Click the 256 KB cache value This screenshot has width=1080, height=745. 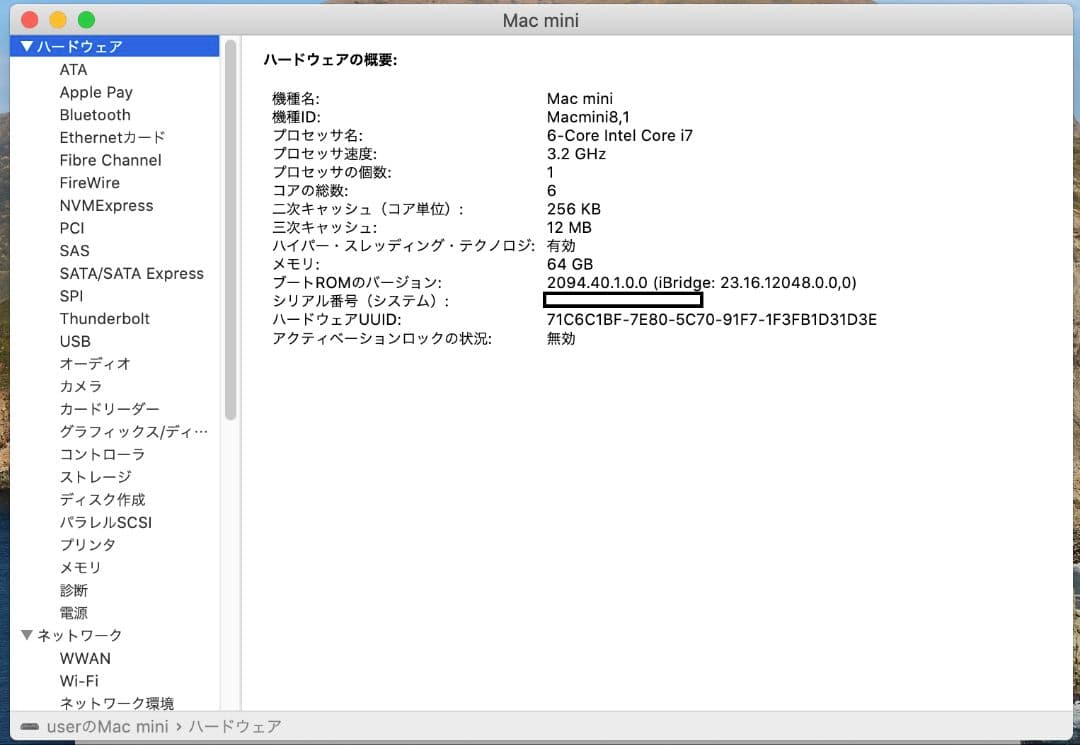[573, 209]
